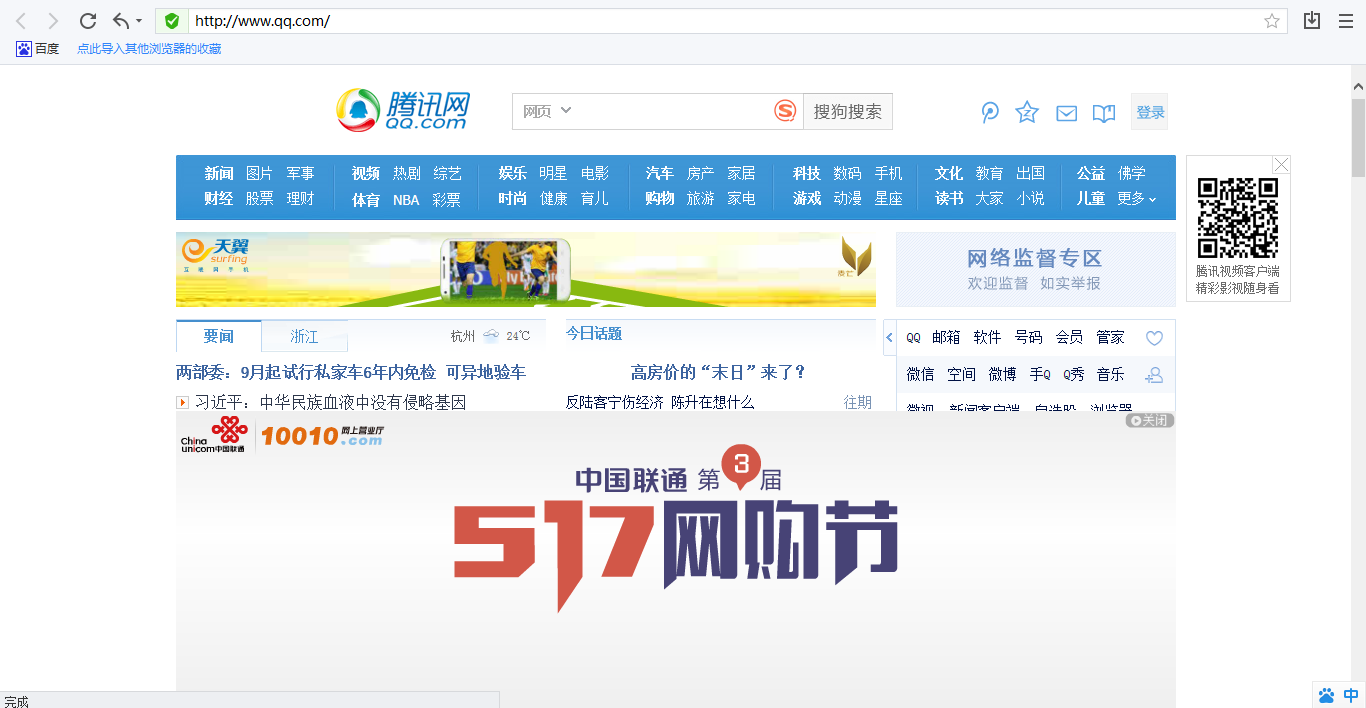Image resolution: width=1366 pixels, height=708 pixels.
Task: Toggle 中 input method indicator
Action: [x=1351, y=695]
